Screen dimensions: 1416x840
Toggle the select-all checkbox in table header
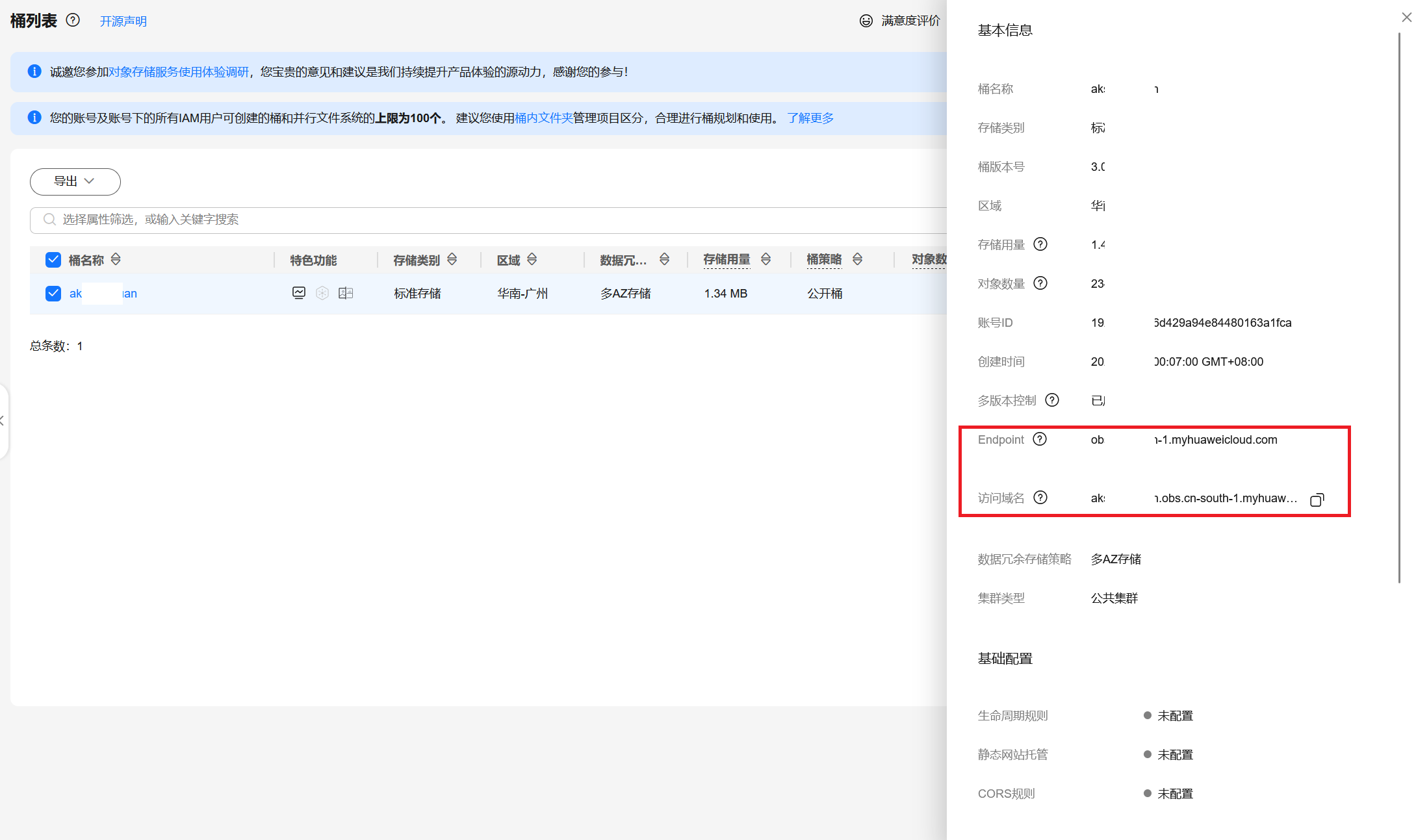click(53, 260)
